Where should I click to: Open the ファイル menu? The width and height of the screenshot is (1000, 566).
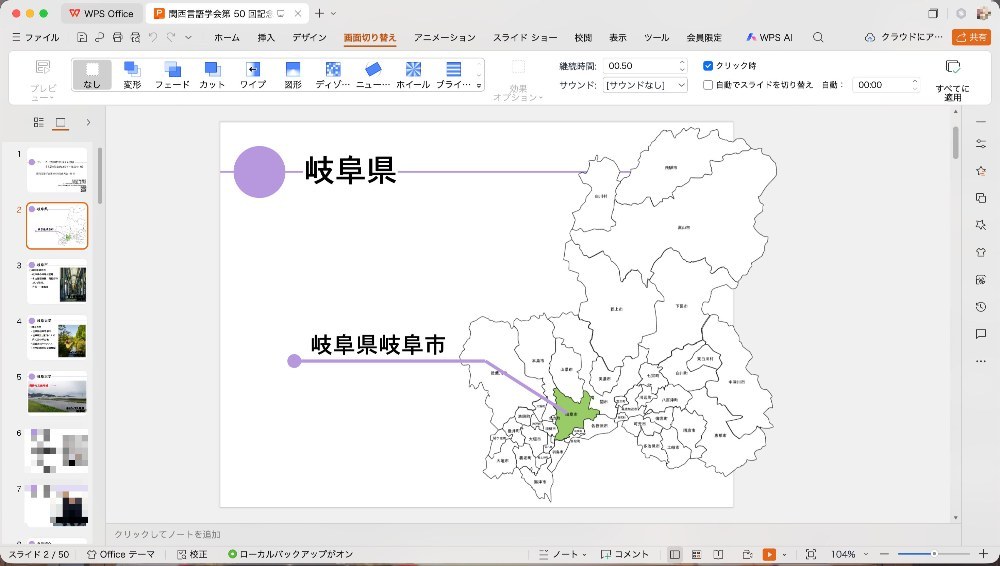click(36, 38)
